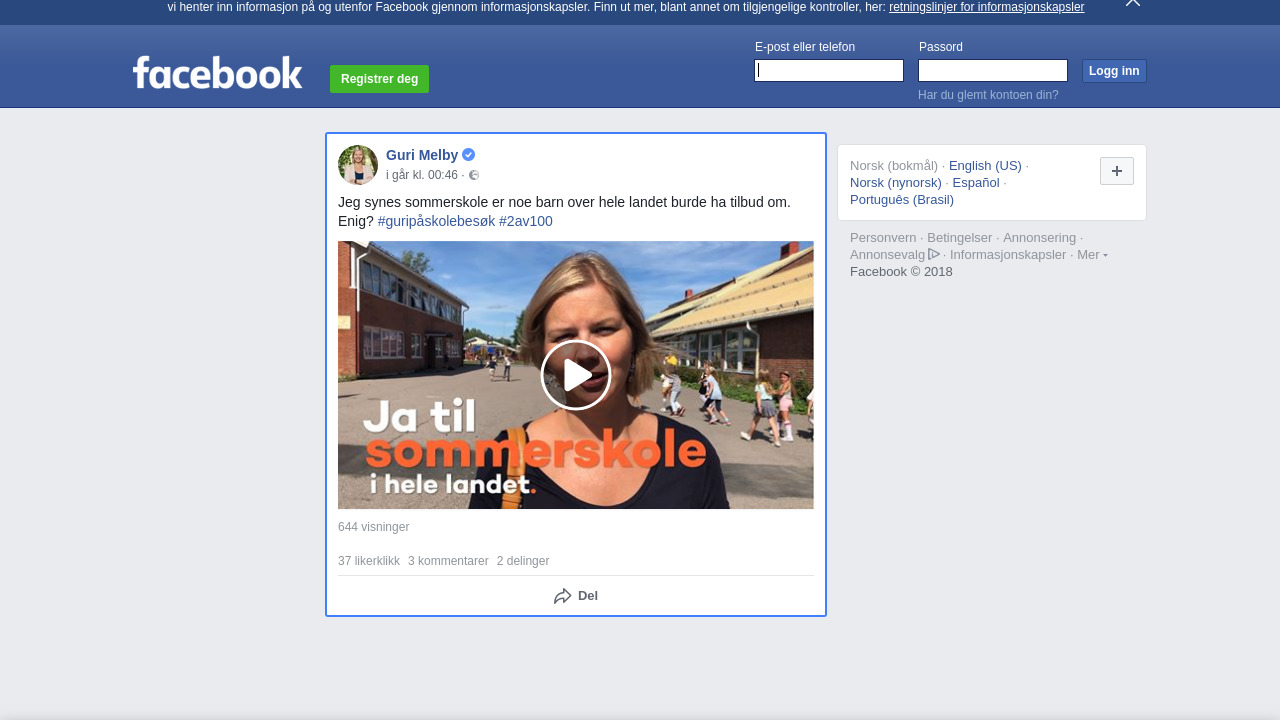Click the post timestamp i går kl. 00:46
The height and width of the screenshot is (720, 1280).
[422, 175]
